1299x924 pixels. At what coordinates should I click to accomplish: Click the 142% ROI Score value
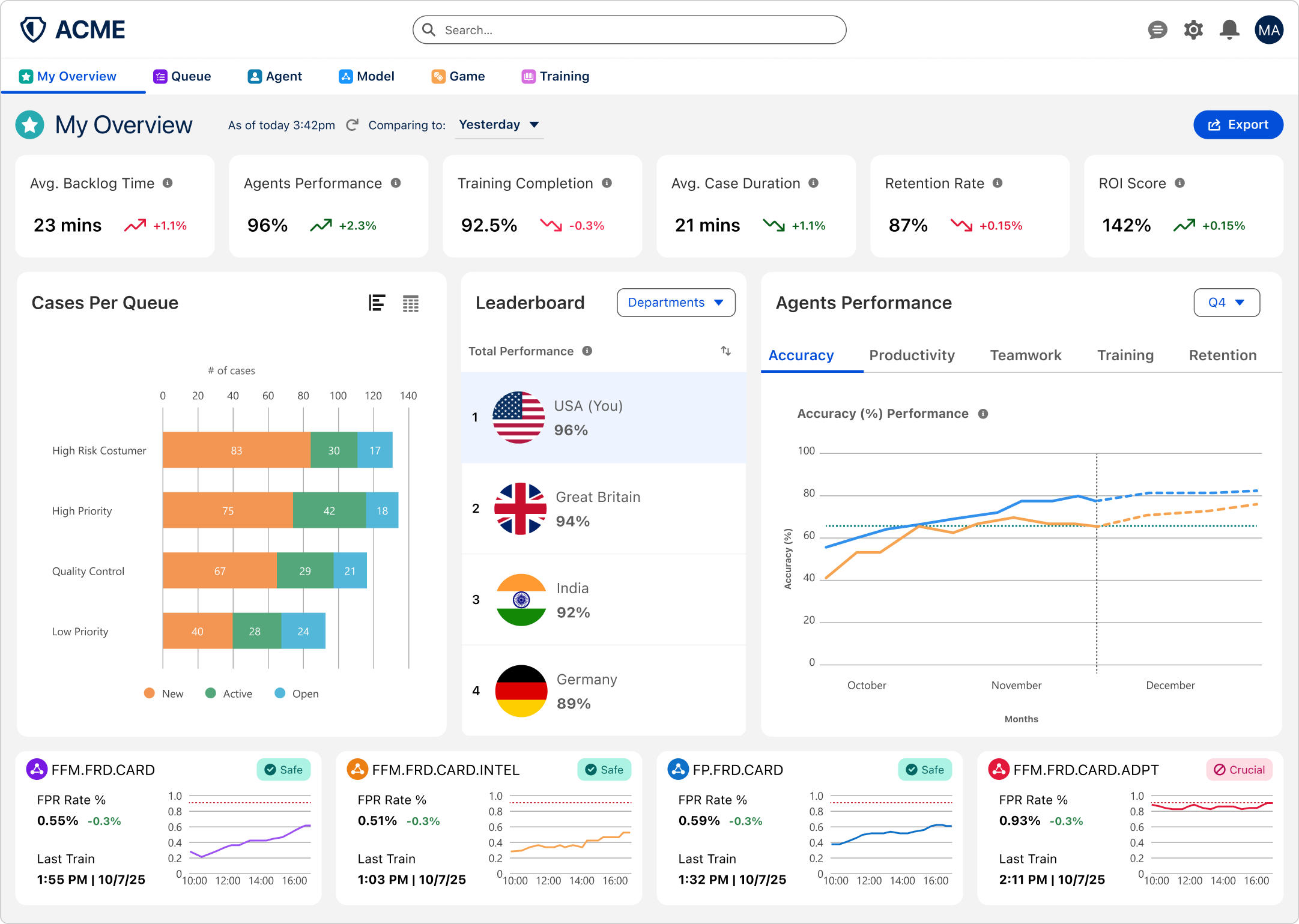point(1126,226)
